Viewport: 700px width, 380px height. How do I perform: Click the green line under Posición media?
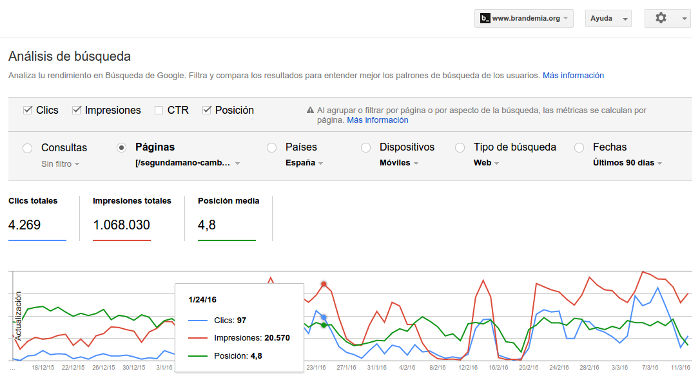[227, 240]
